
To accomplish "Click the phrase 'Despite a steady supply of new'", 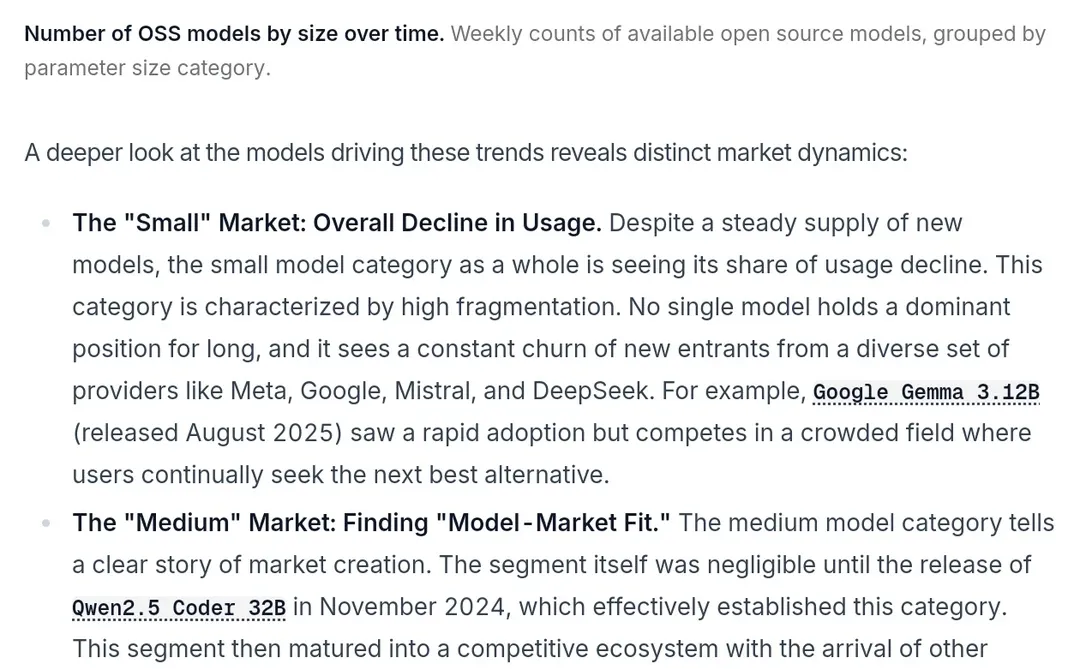I will pyautogui.click(x=785, y=223).
